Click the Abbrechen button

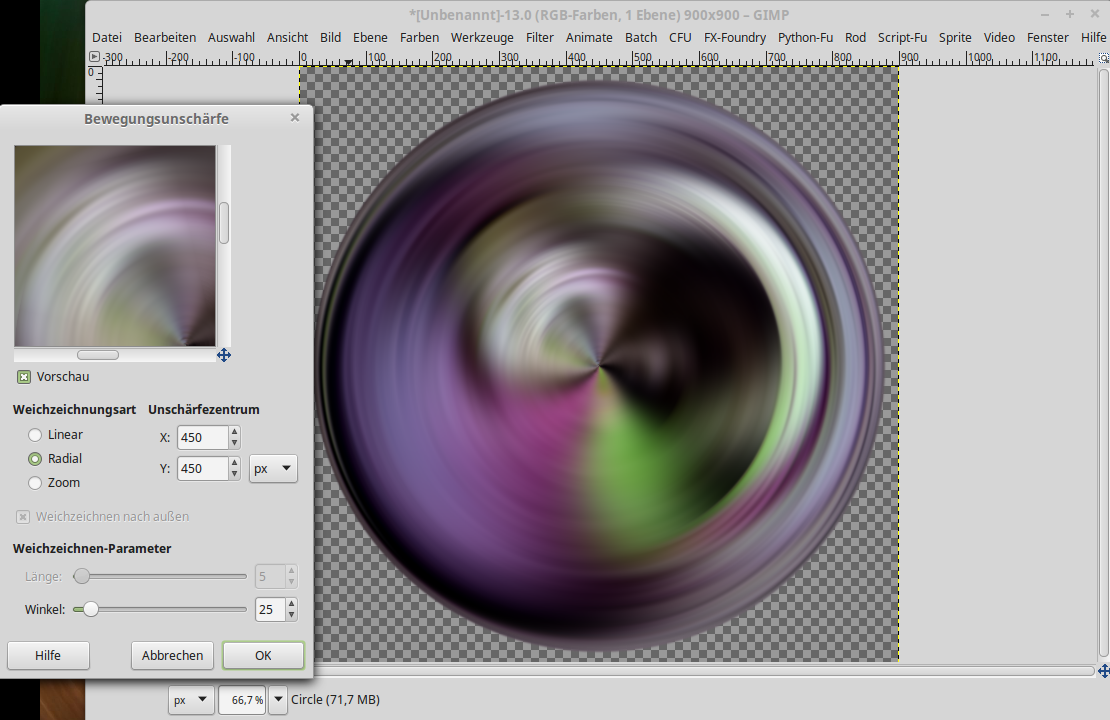coord(172,656)
